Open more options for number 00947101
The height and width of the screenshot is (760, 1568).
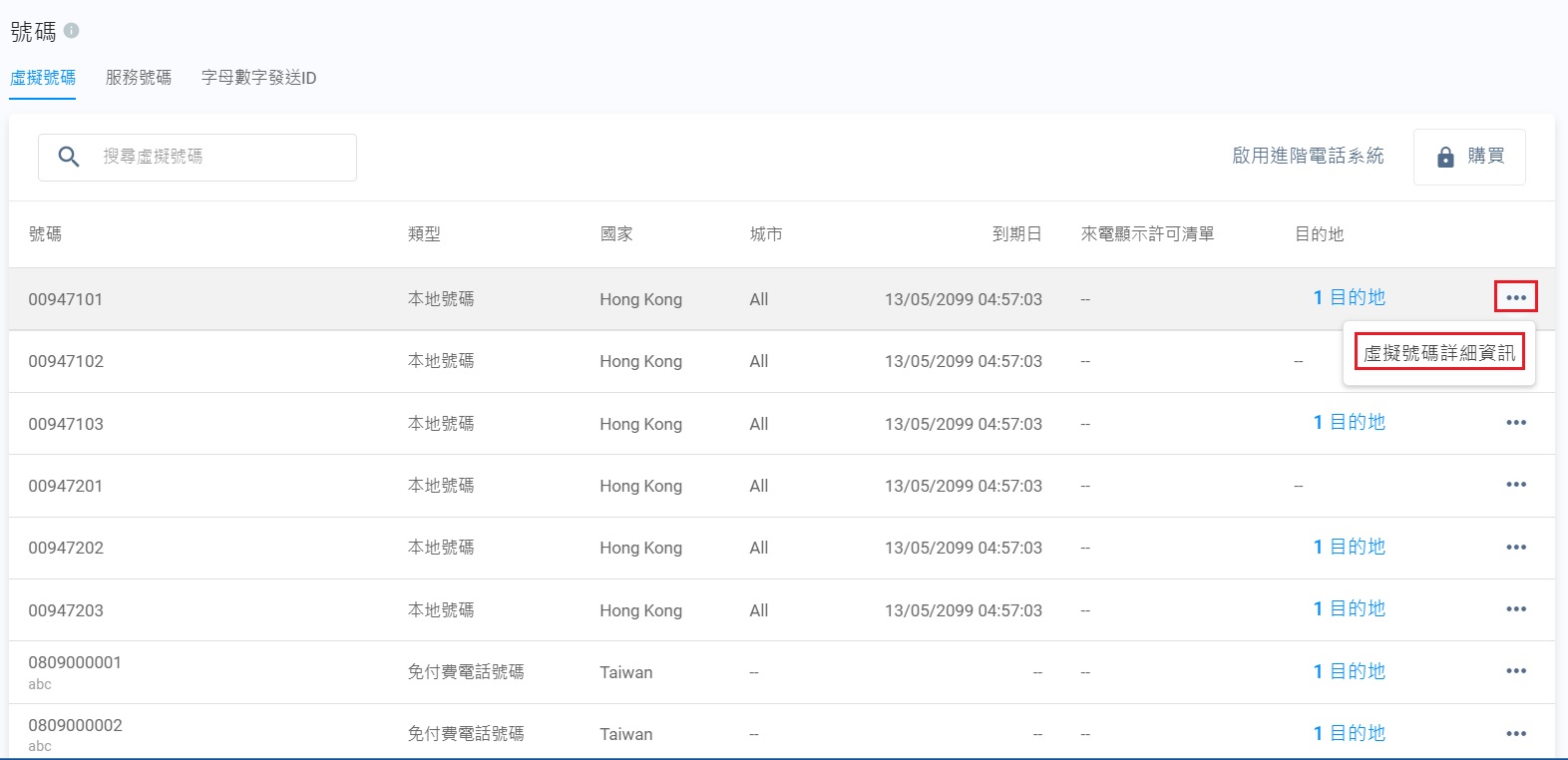[1515, 297]
